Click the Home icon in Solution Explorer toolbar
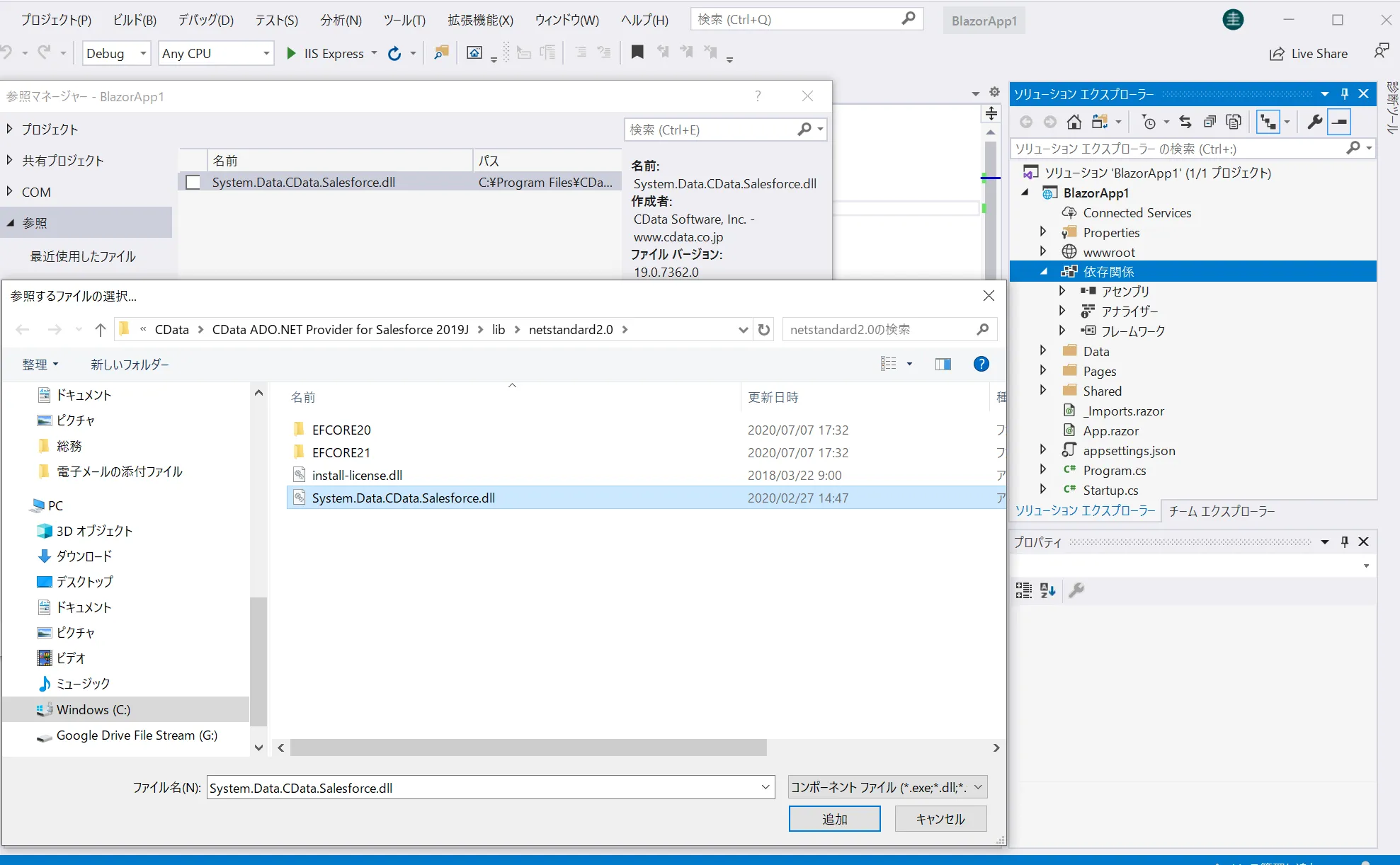1400x865 pixels. [1074, 122]
